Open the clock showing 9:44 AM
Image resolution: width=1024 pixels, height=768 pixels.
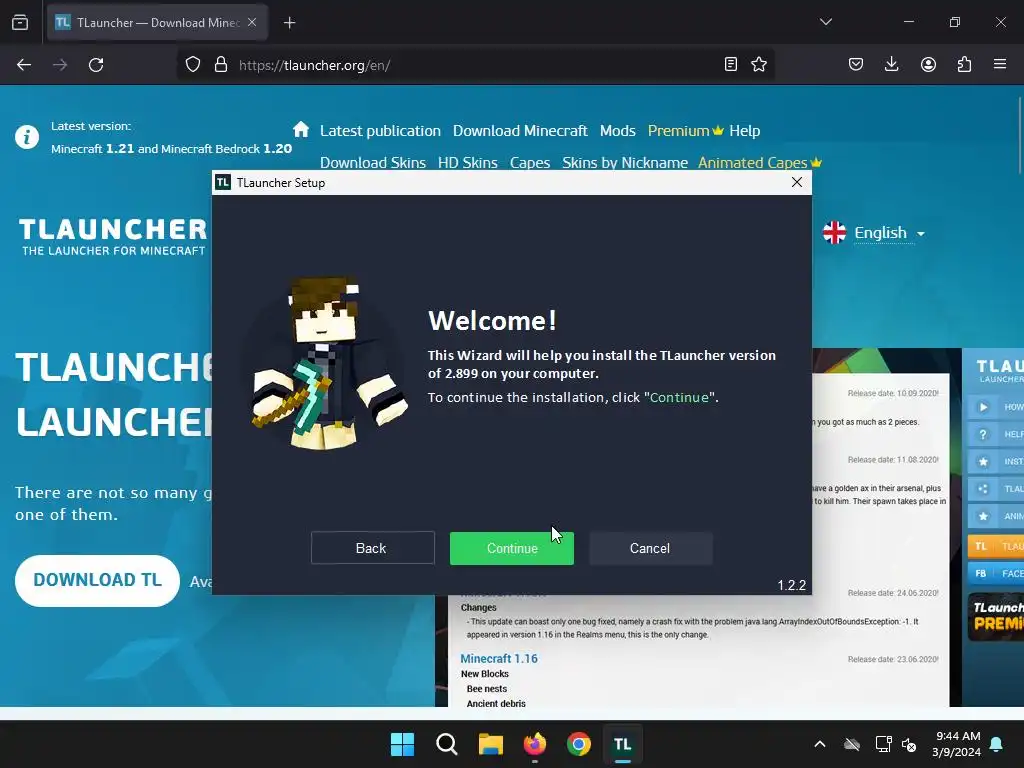click(957, 744)
